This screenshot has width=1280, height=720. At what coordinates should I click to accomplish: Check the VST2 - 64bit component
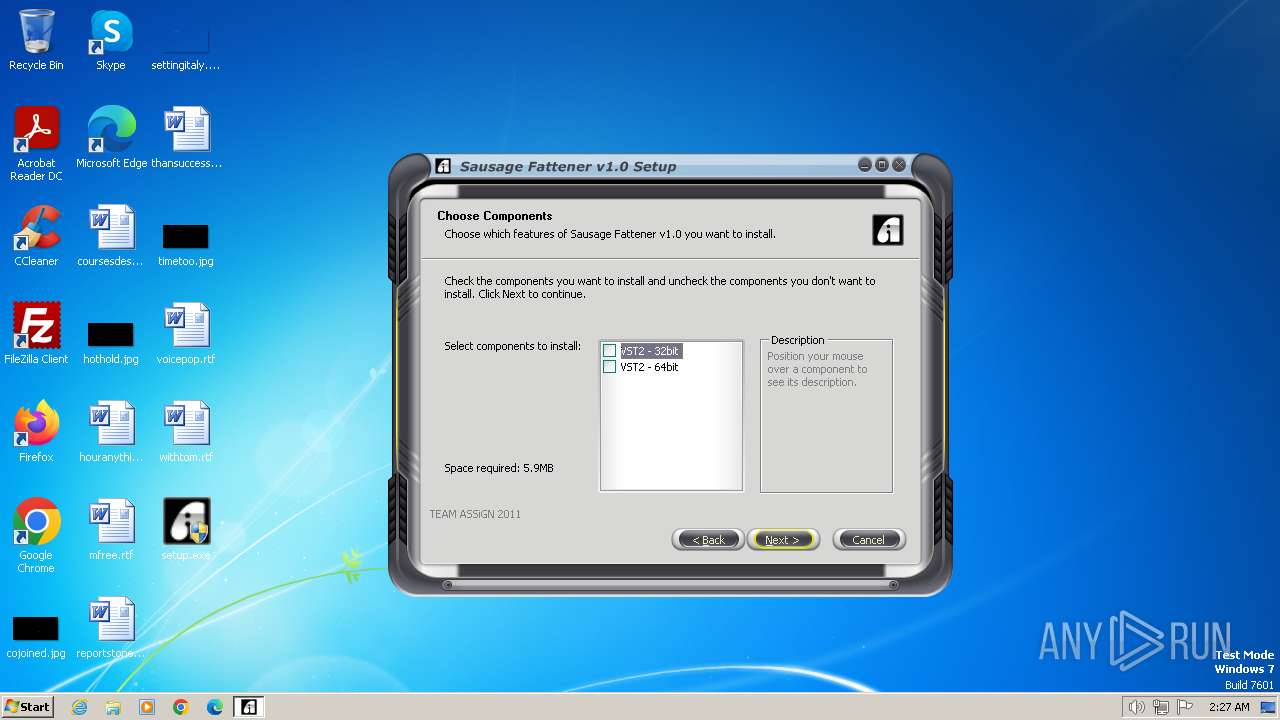610,367
